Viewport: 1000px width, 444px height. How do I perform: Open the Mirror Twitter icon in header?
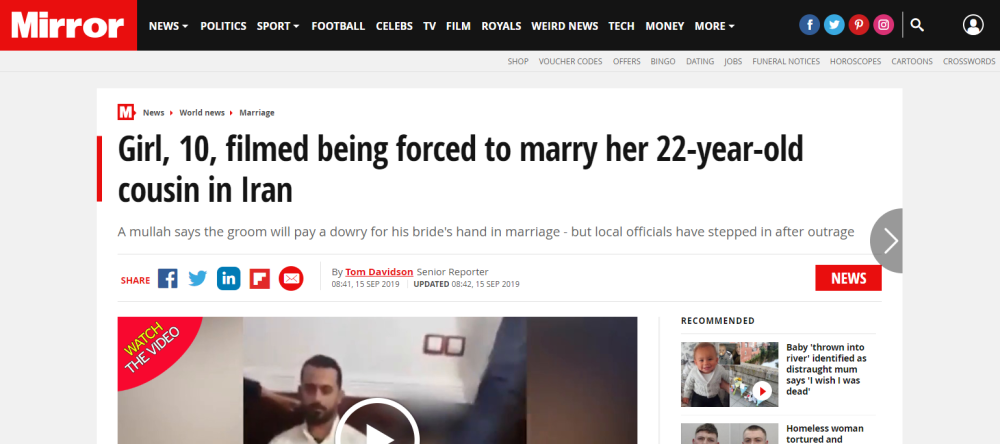[x=834, y=26]
